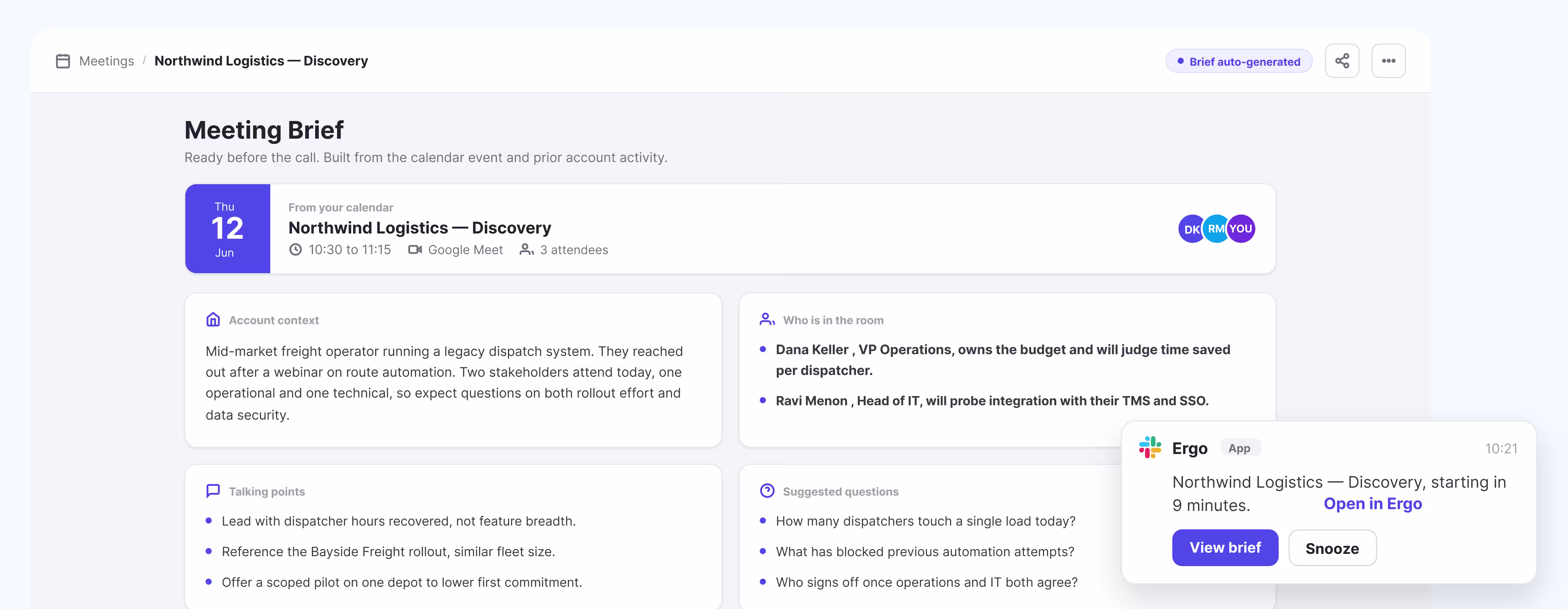Click Reference the Bayside Freight rollout bullet

click(x=388, y=552)
